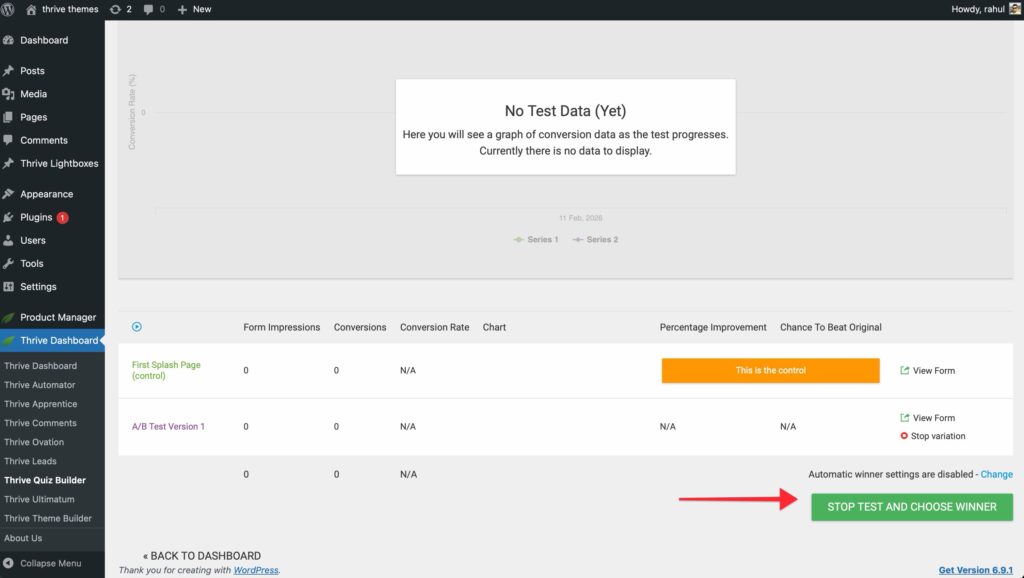
Task: Click the Collapse Menu arrow icon
Action: pyautogui.click(x=9, y=563)
